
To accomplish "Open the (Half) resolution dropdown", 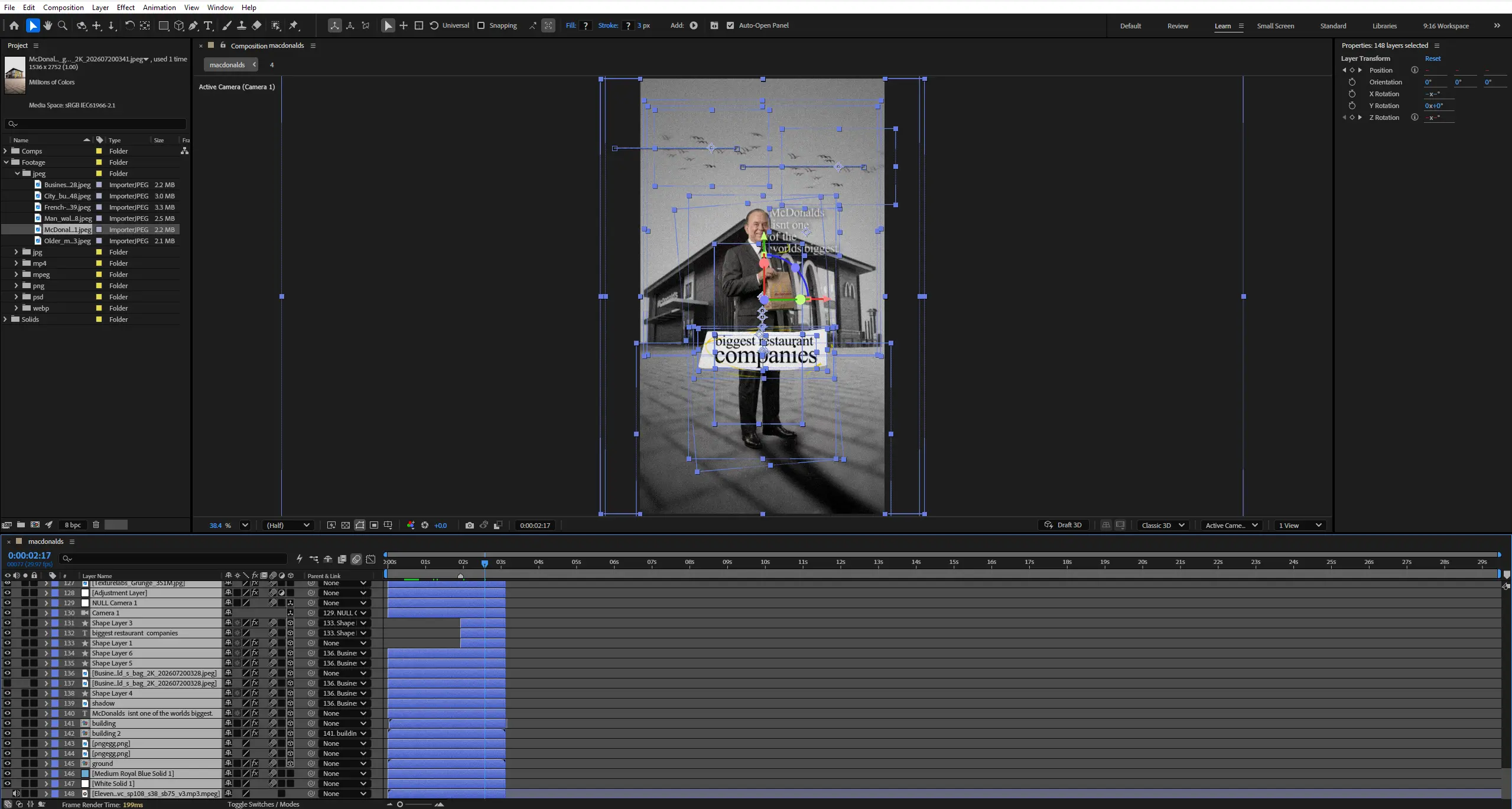I will [x=288, y=525].
